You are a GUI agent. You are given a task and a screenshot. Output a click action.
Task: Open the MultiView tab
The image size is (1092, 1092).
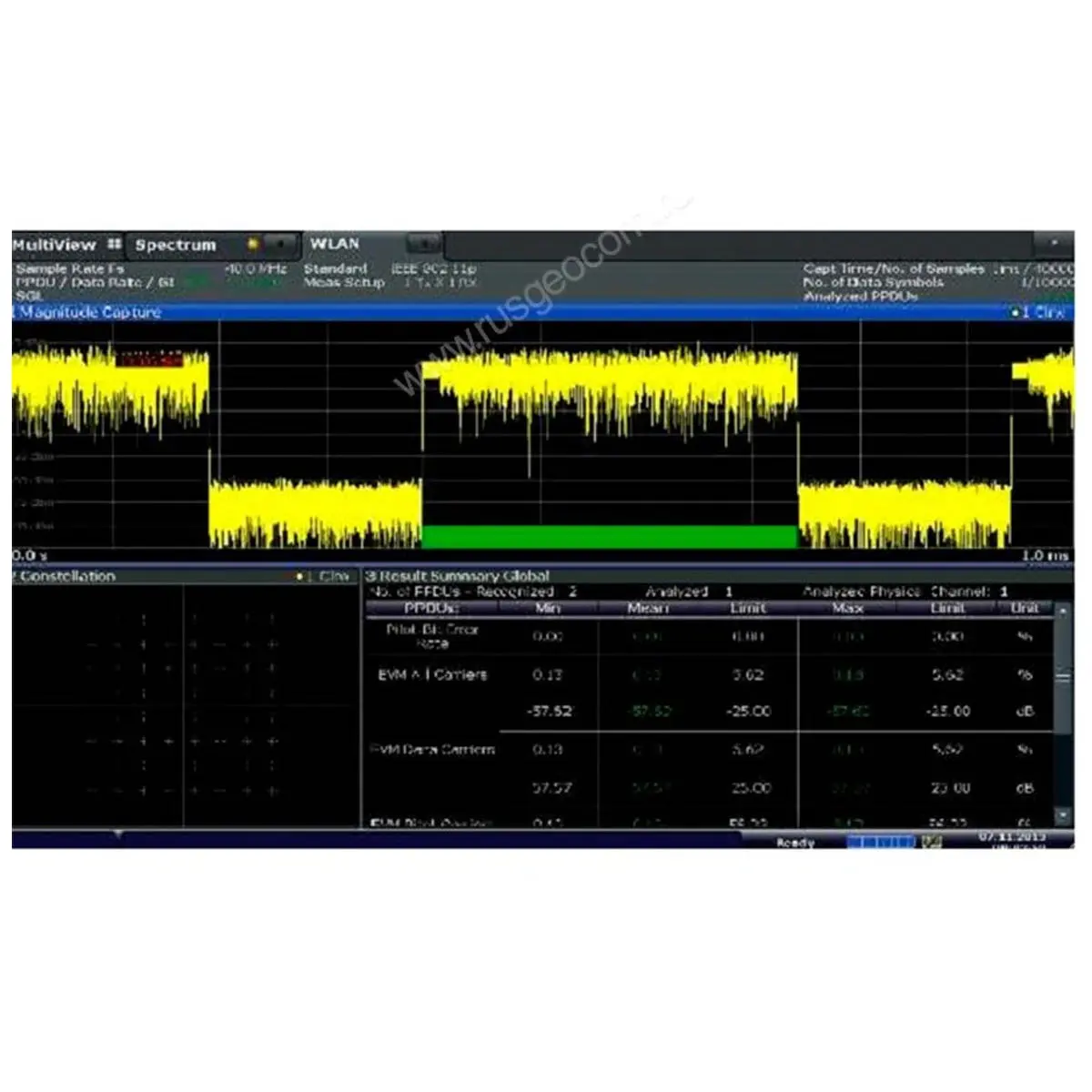click(x=55, y=245)
